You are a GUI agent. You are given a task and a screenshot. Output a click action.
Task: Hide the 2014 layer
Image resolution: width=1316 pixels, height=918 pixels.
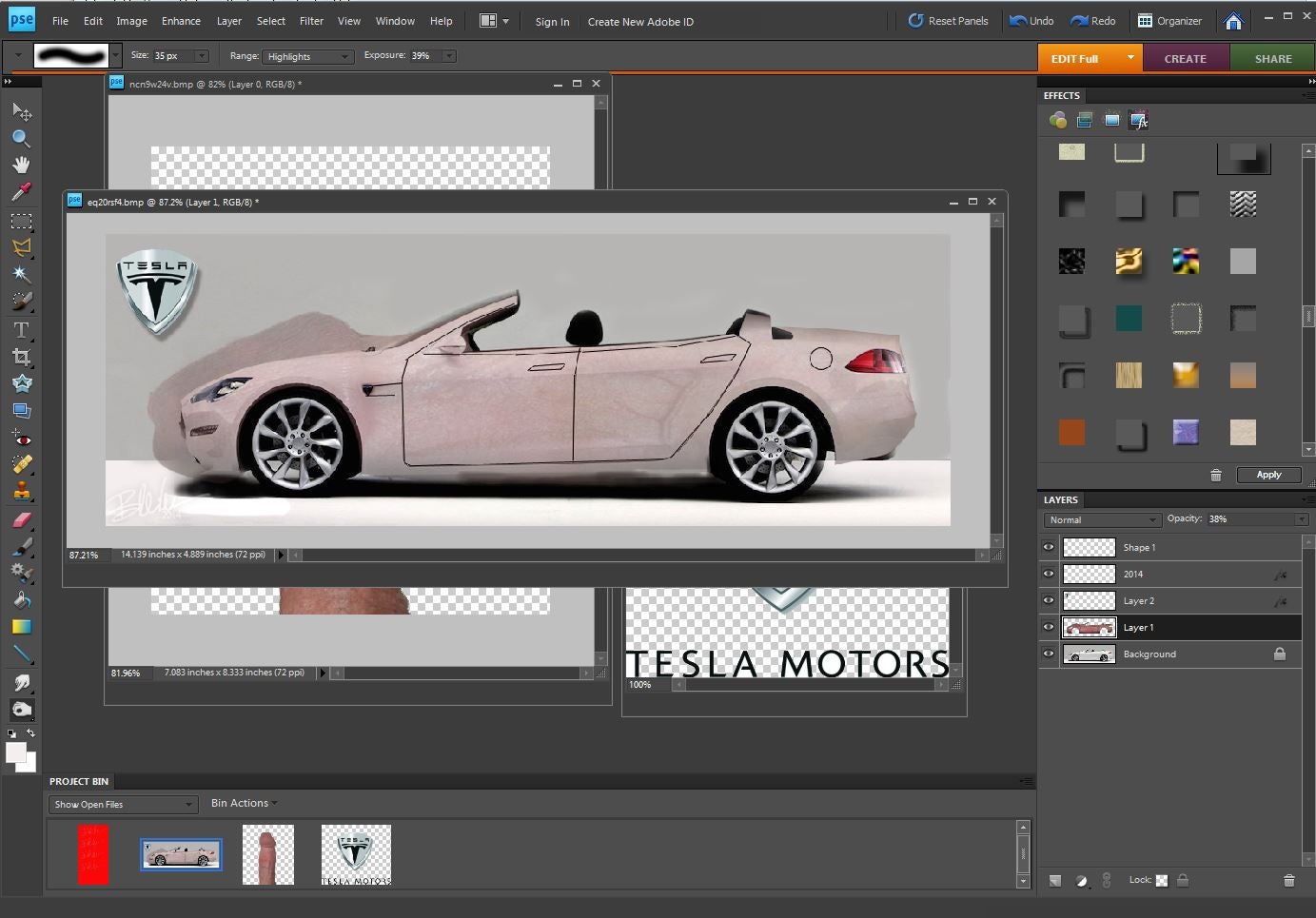coord(1049,574)
